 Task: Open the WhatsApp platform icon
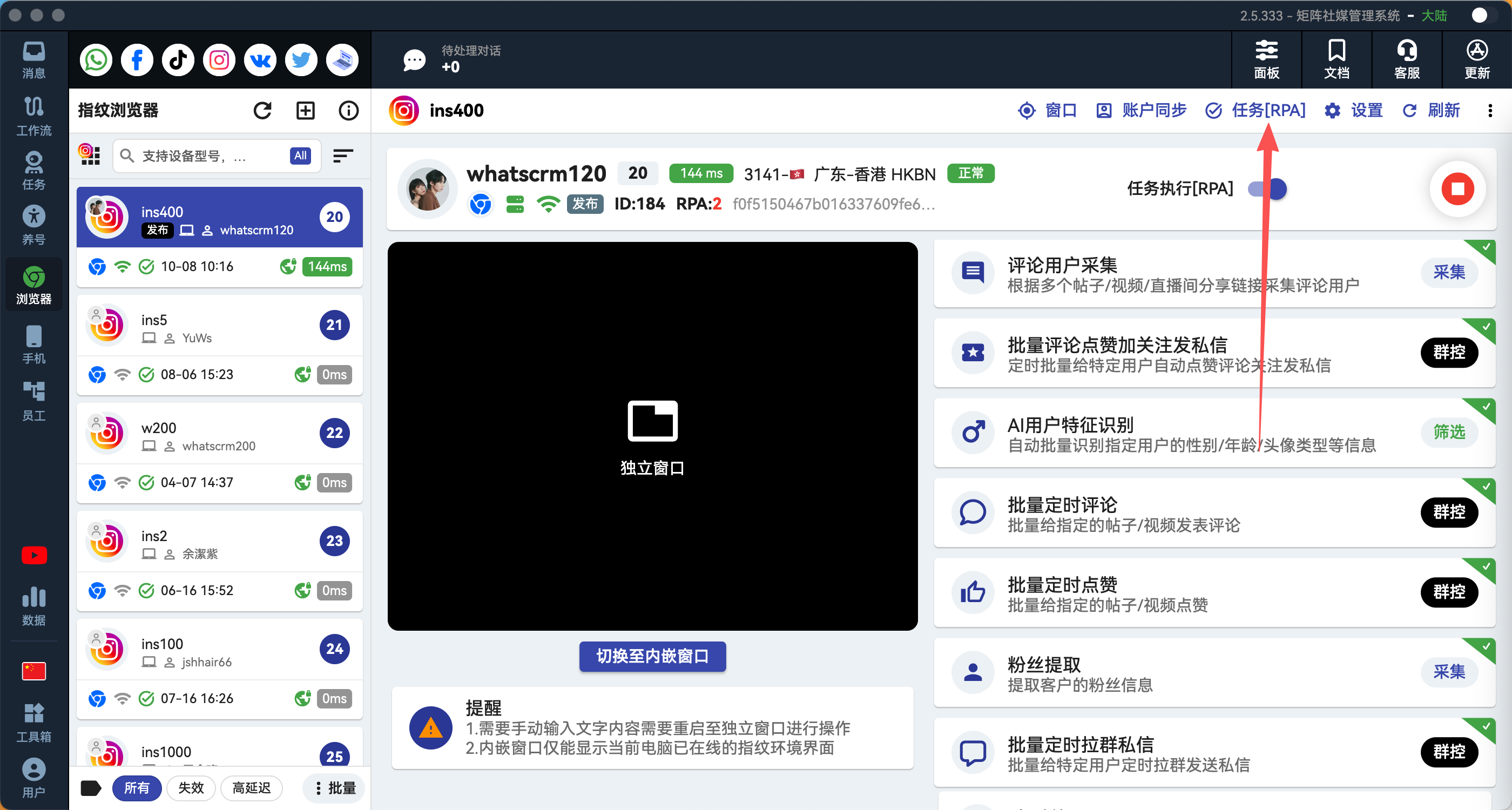click(x=96, y=60)
